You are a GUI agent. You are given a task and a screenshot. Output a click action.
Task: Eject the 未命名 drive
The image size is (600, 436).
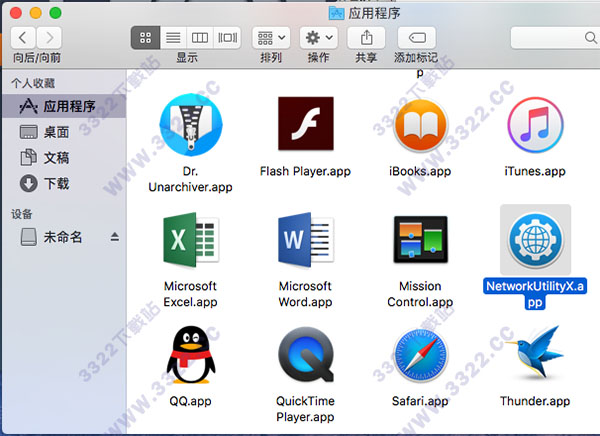point(115,237)
